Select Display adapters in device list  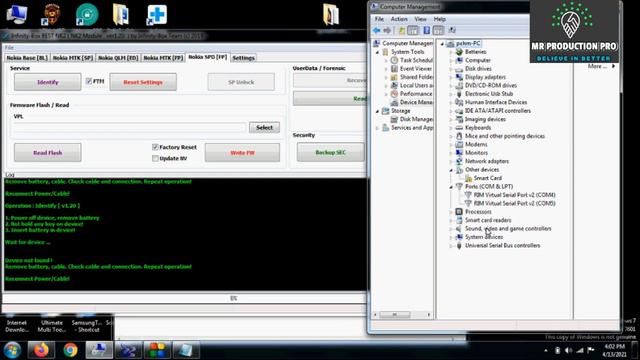[485, 77]
